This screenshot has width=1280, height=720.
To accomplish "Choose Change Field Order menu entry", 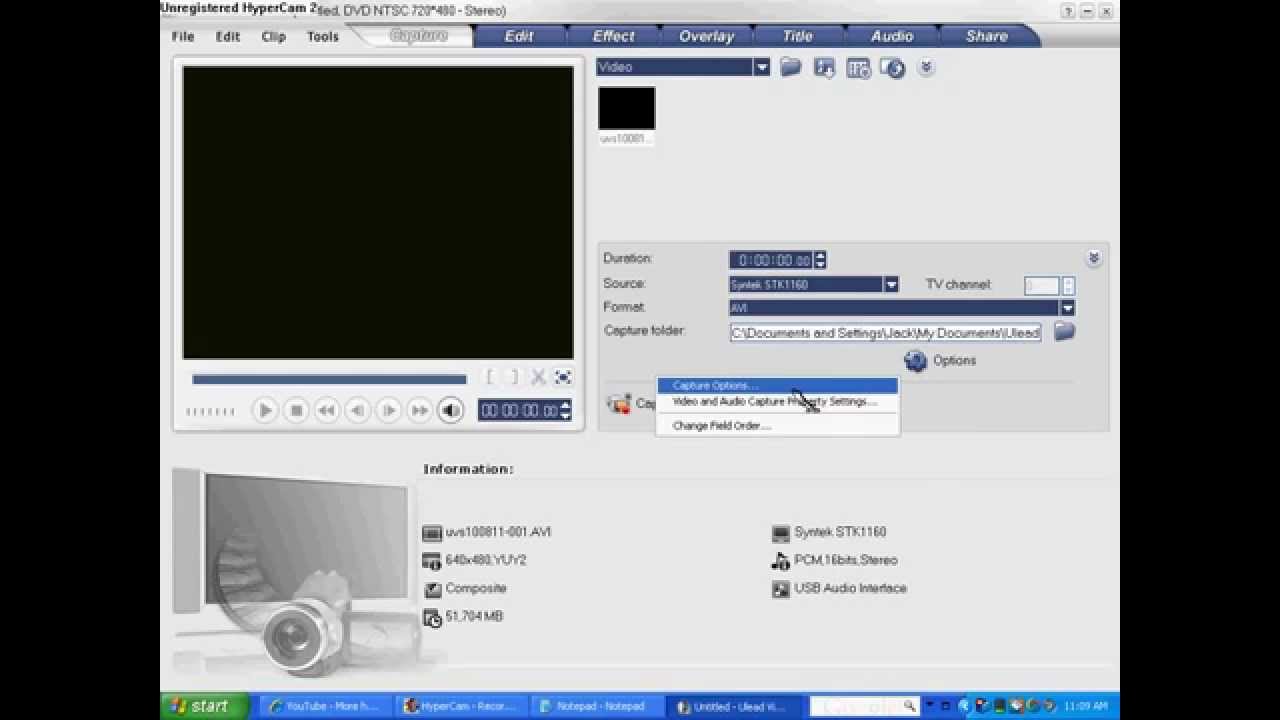I will point(777,426).
